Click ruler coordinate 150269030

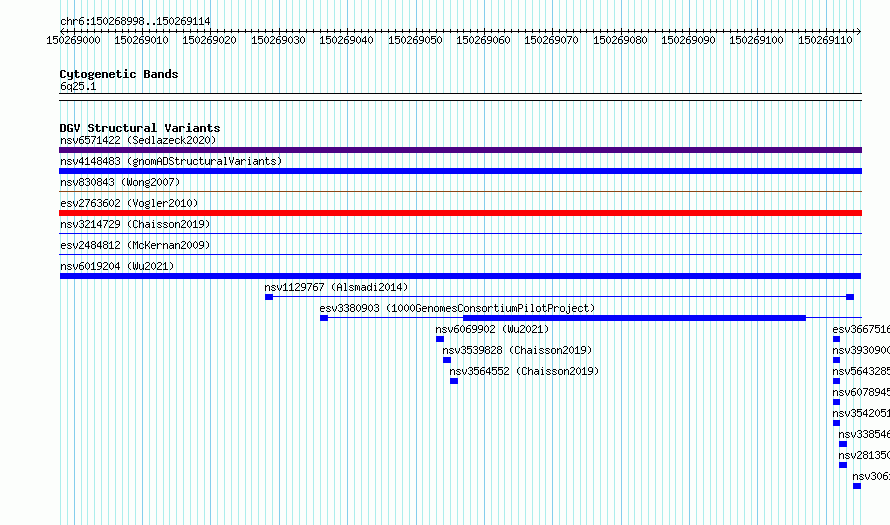coord(278,40)
